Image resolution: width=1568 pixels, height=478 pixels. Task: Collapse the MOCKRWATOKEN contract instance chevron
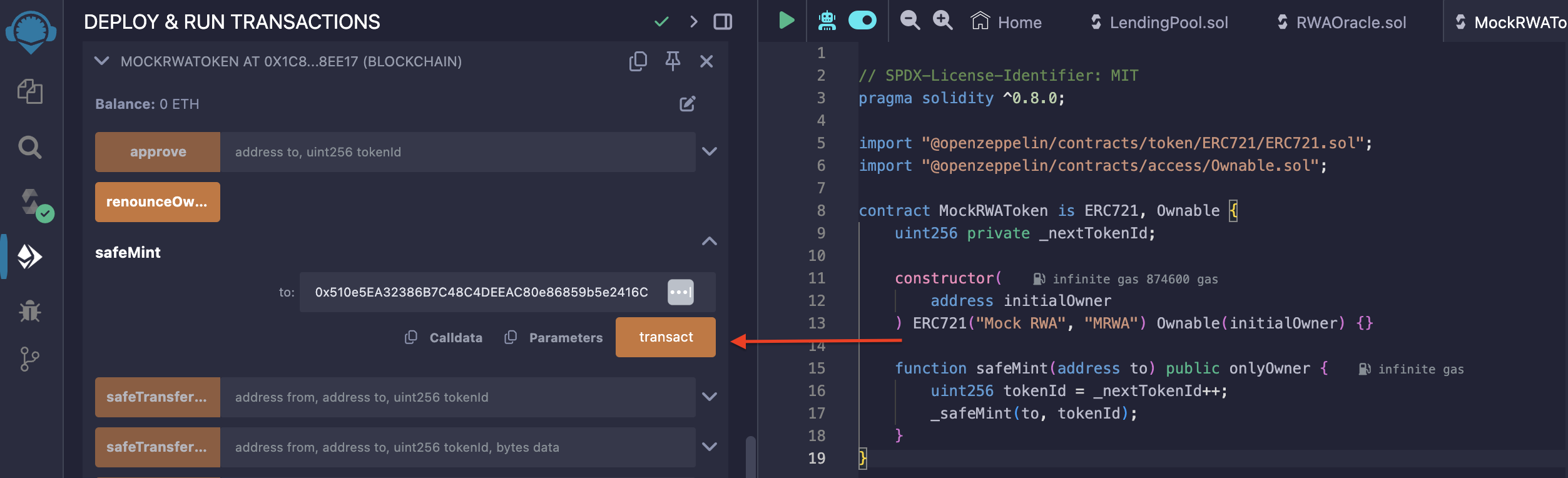101,61
